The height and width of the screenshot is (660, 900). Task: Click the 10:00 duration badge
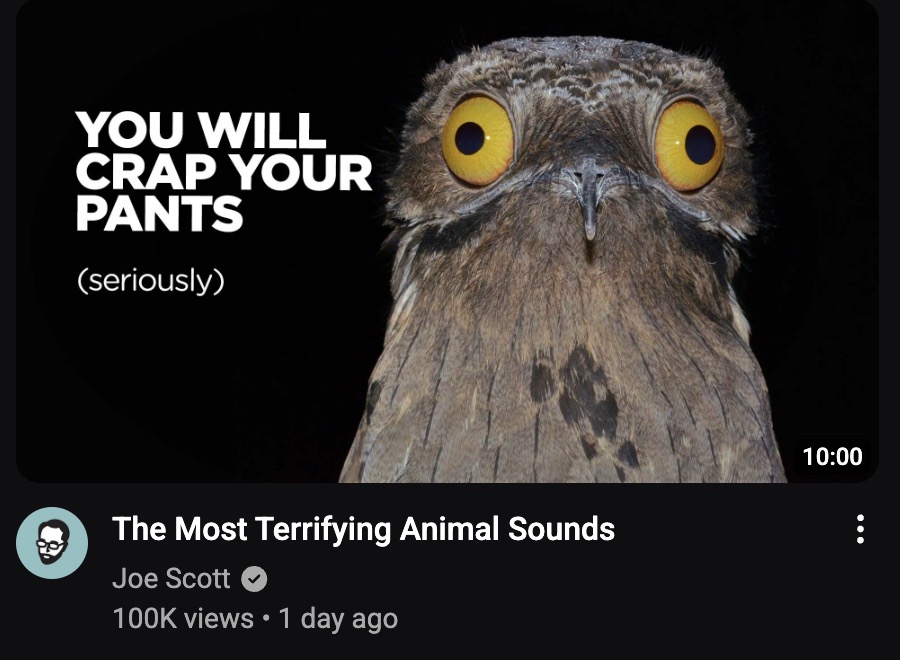[832, 456]
